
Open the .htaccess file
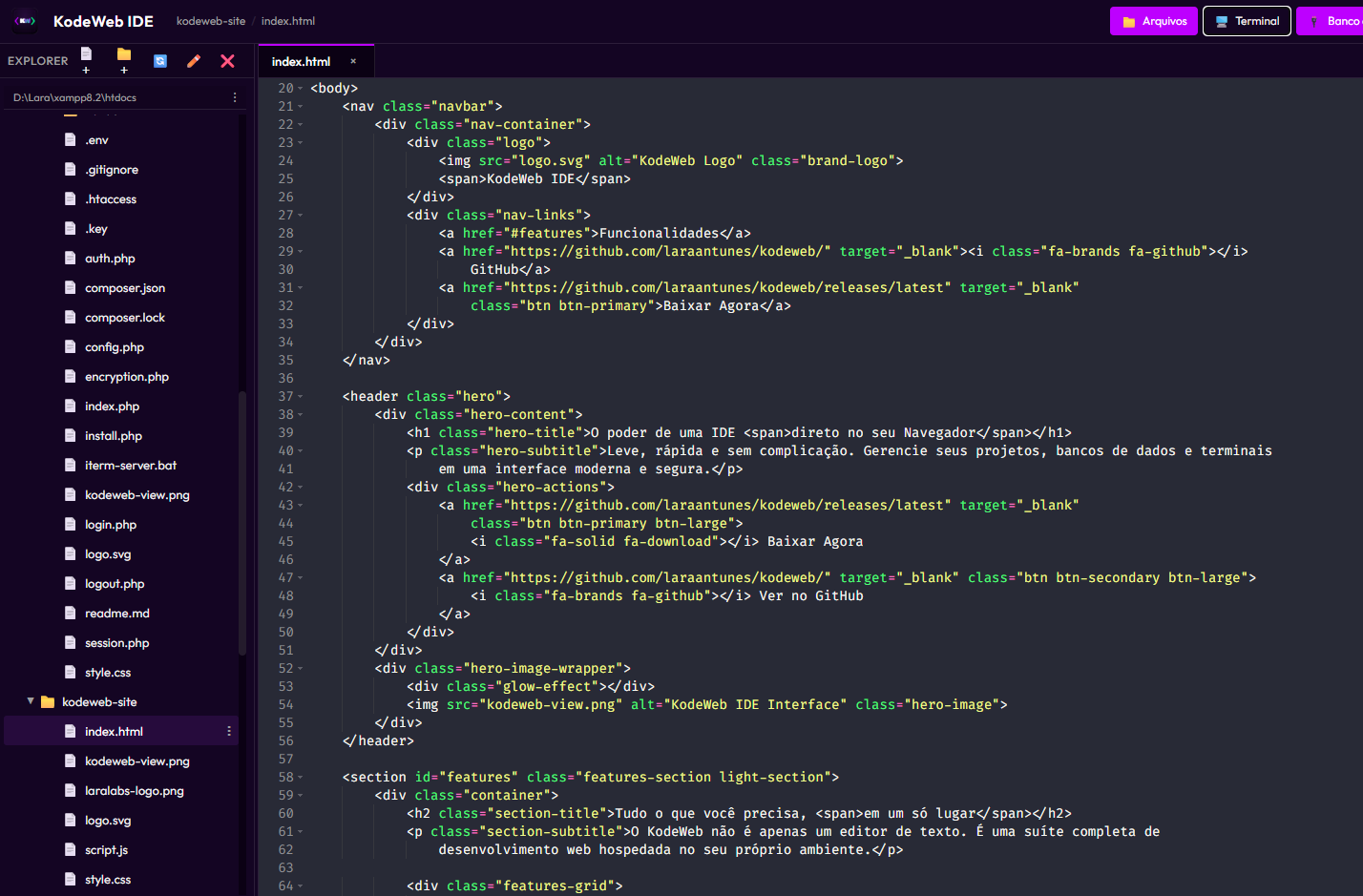point(121,198)
